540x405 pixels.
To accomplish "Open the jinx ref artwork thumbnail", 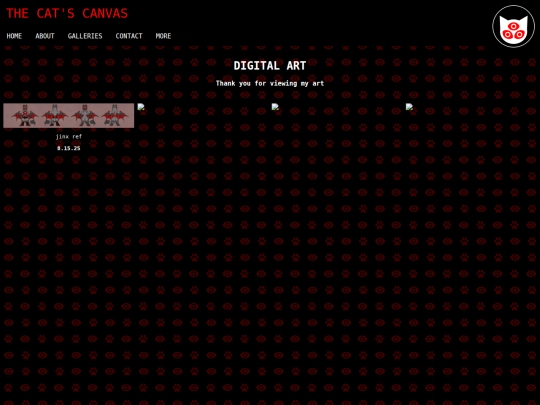I will click(69, 115).
